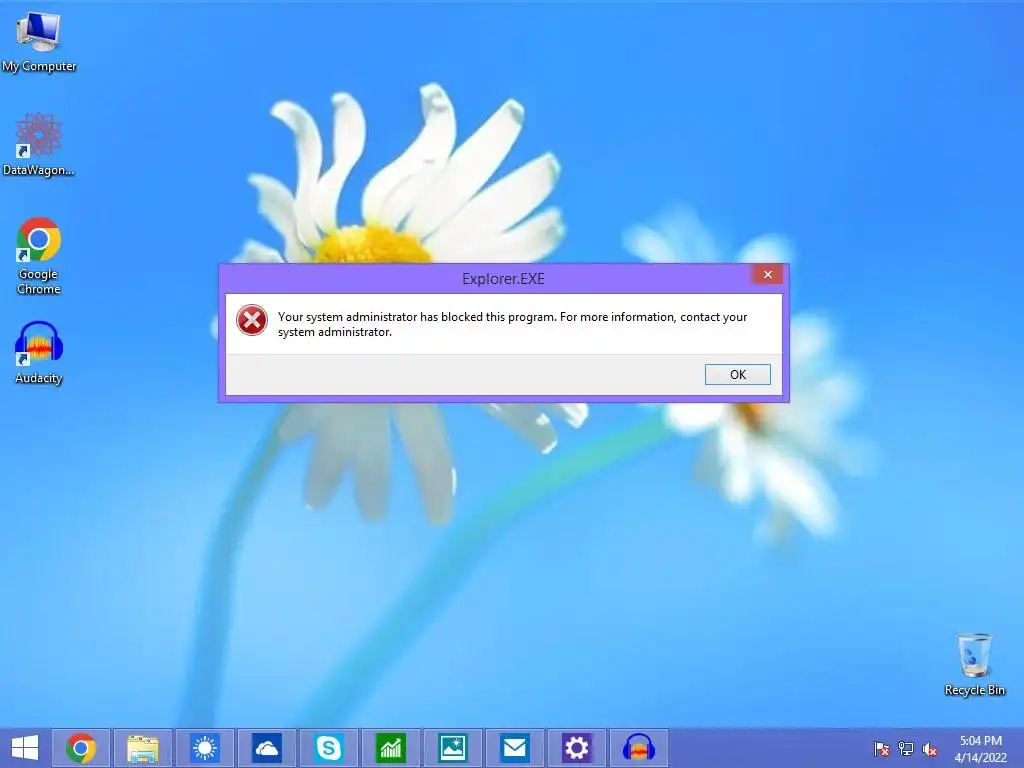
Task: Launch Skype from the taskbar
Action: [x=328, y=748]
